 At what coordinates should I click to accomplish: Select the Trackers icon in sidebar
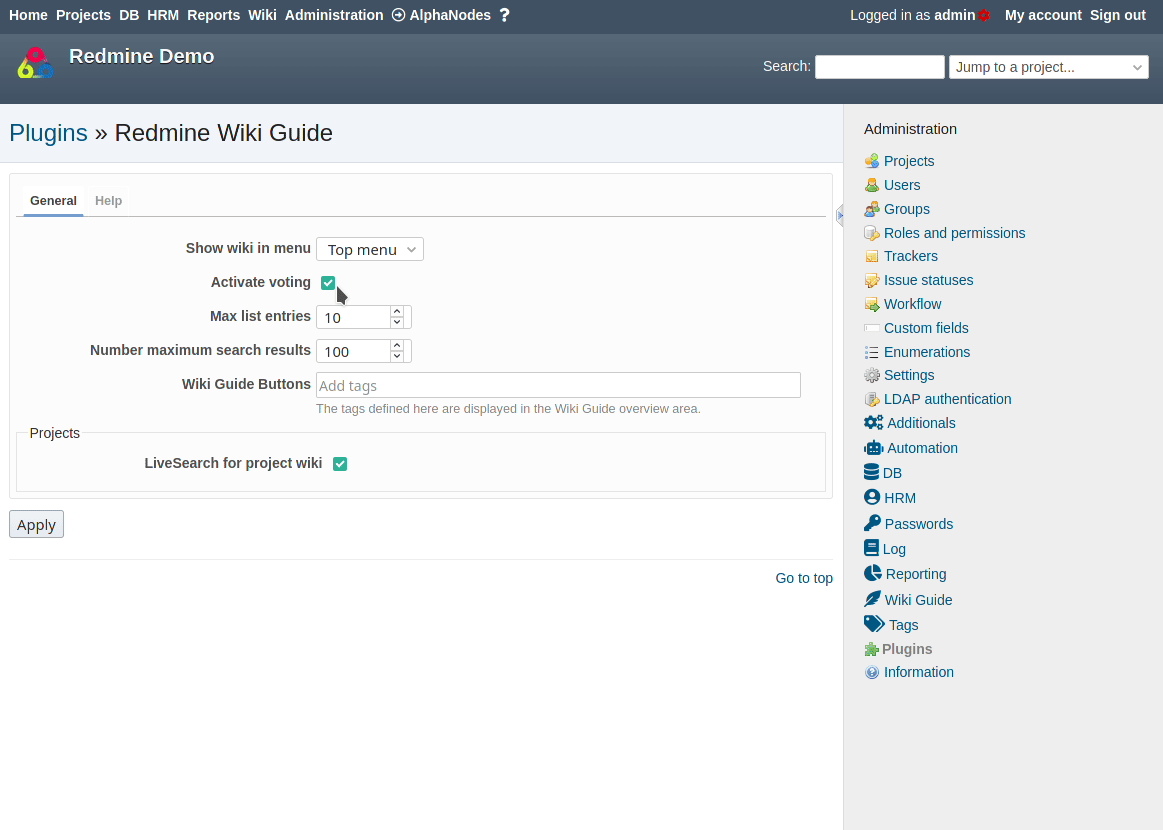872,256
